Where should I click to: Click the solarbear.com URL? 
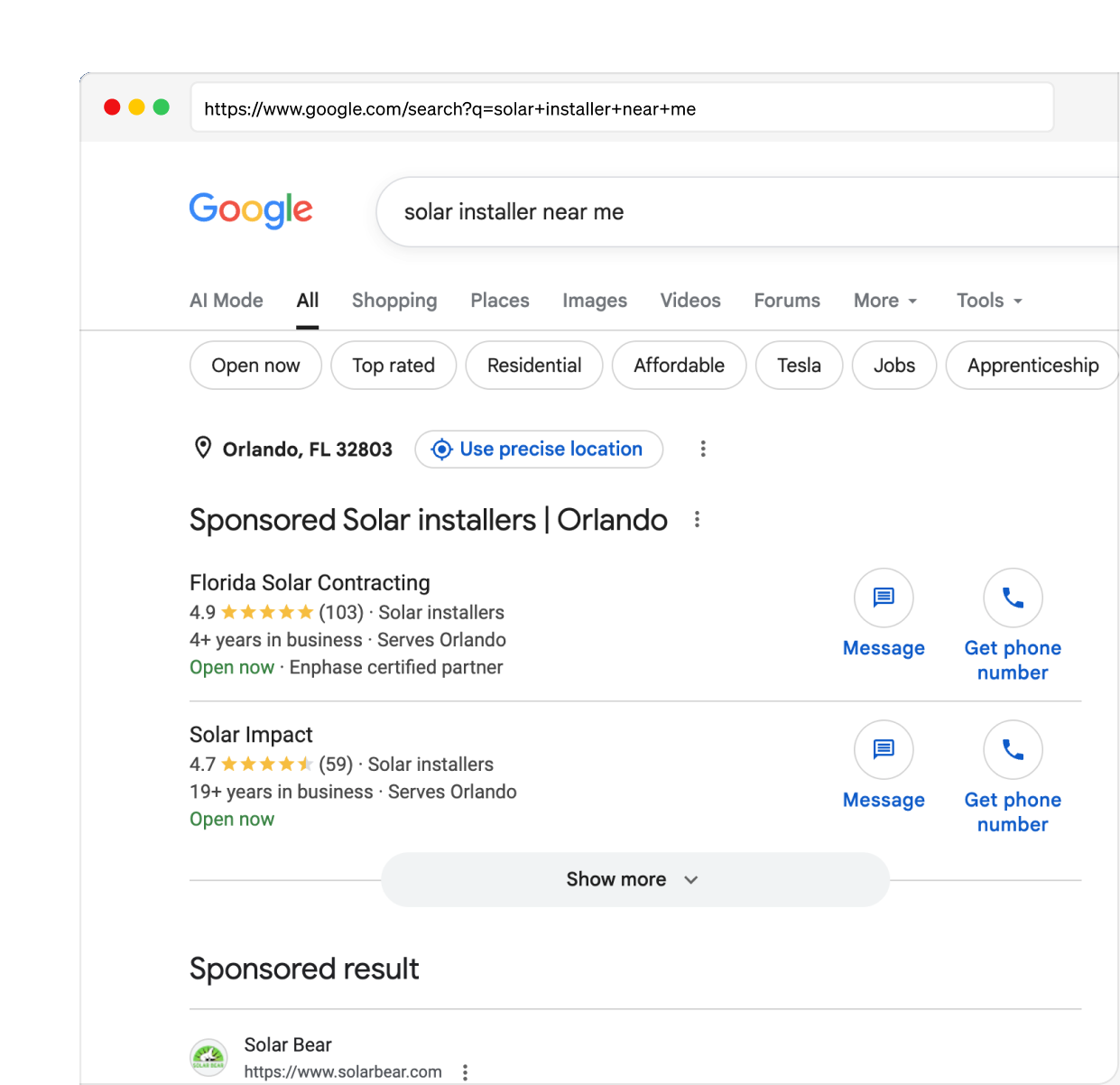[x=343, y=1071]
